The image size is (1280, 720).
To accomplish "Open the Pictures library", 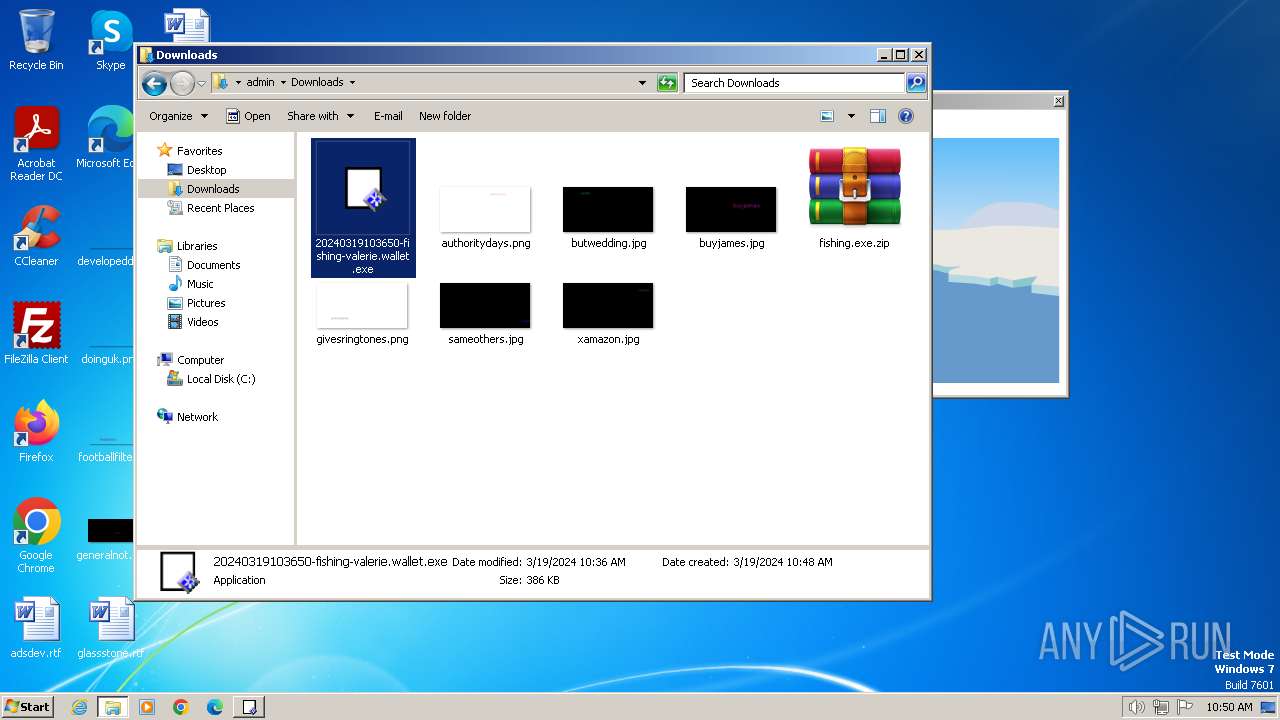I will (x=205, y=303).
